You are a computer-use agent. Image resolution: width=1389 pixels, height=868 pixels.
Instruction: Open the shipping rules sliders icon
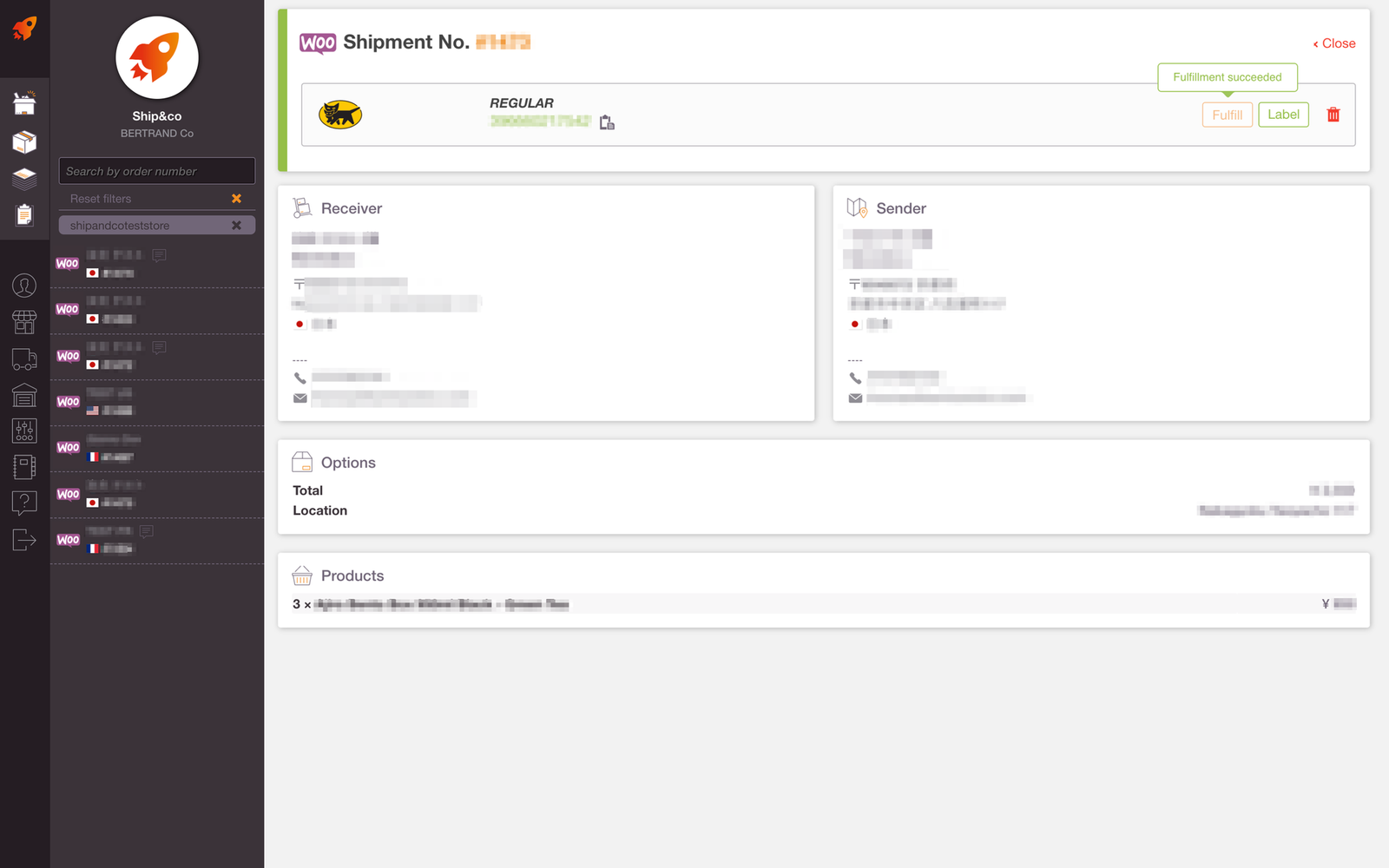(24, 430)
